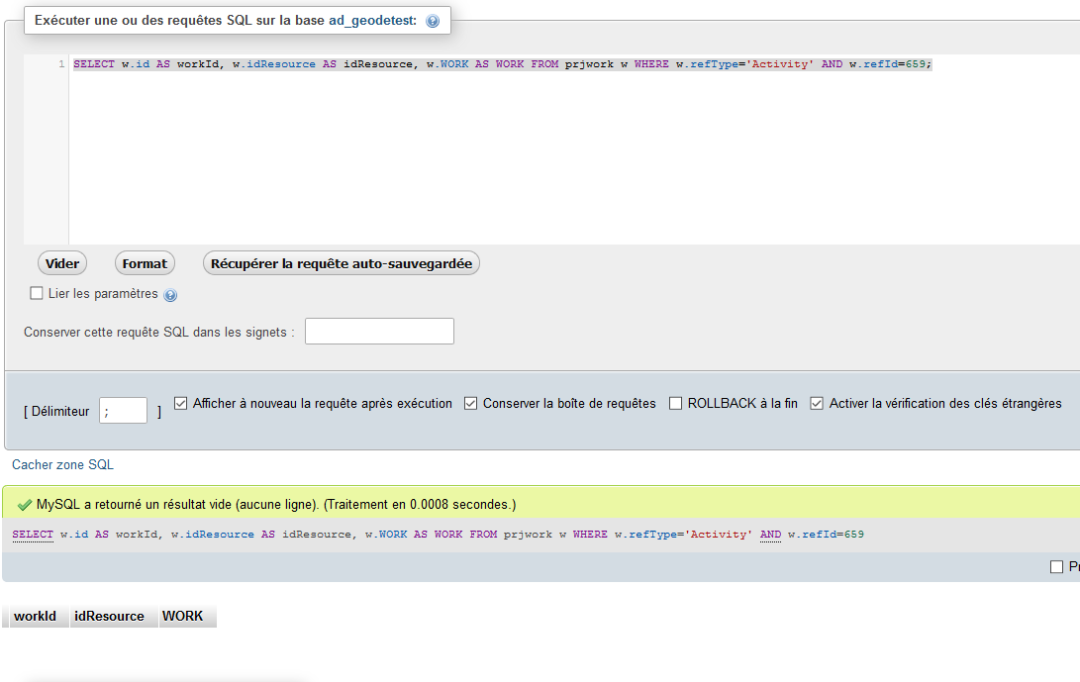Viewport: 1080px width, 682px height.
Task: Uncheck Conserver la boîte de requêtes
Action: tap(471, 404)
